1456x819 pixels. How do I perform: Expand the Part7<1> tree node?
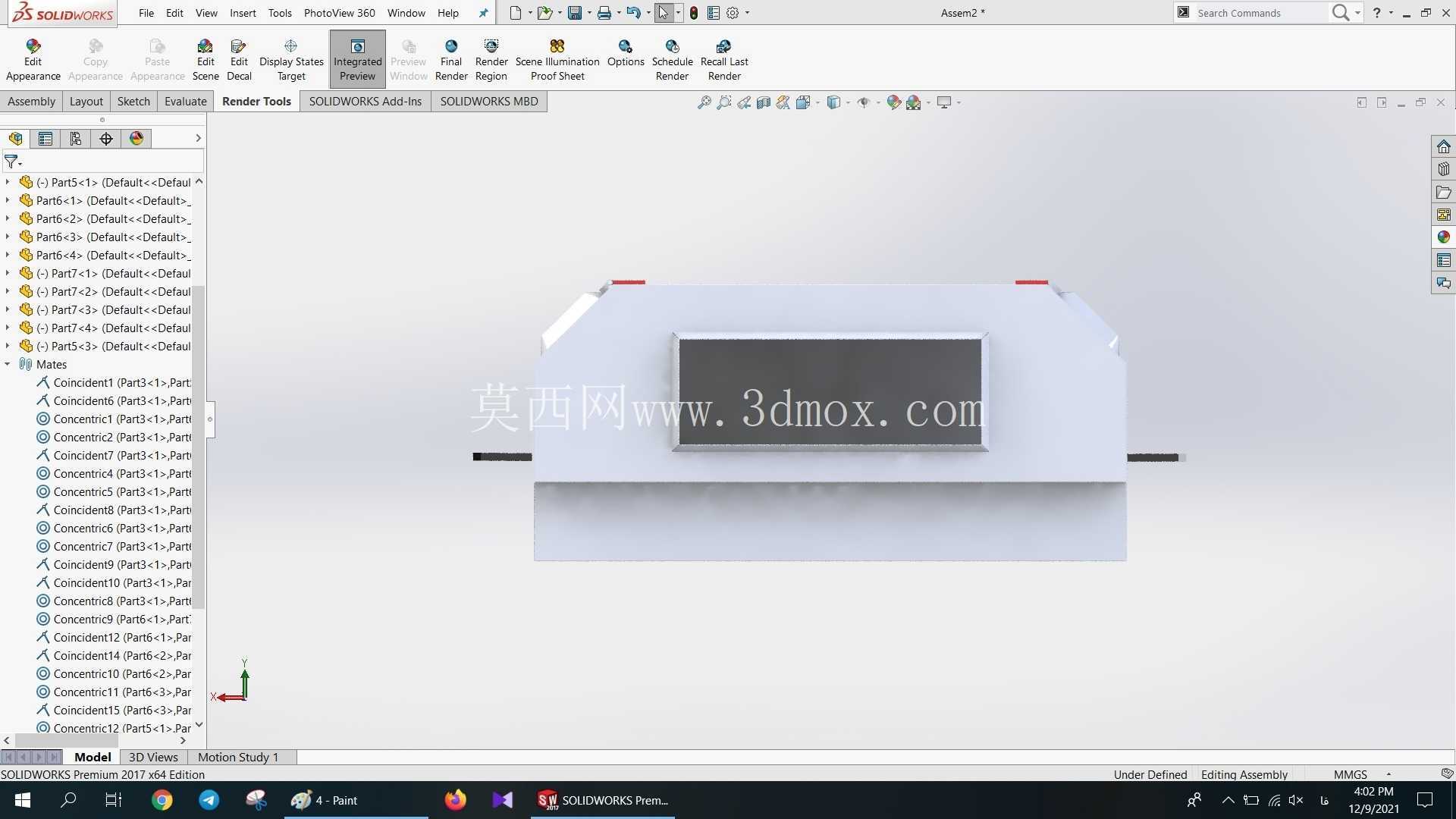click(x=8, y=273)
